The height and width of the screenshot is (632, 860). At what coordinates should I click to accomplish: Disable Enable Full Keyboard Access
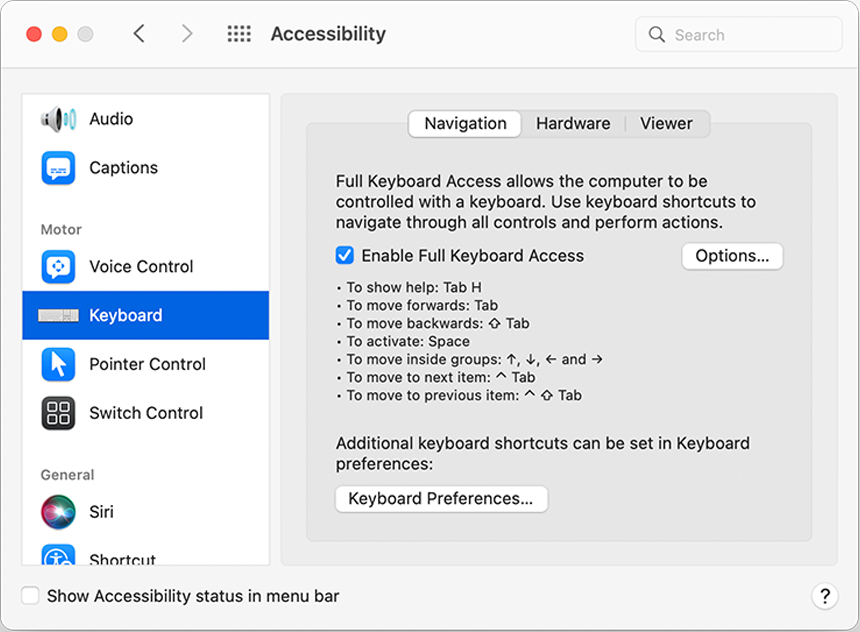(344, 256)
